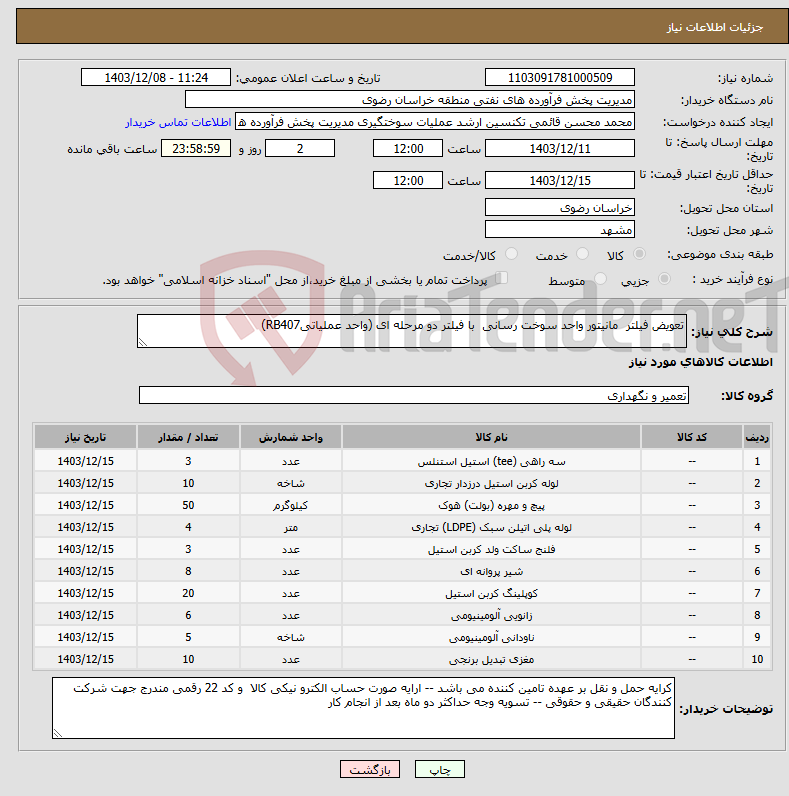Toggle the Islamic treasury payment checkbox
Viewport: 789px width, 796px height.
click(502, 278)
